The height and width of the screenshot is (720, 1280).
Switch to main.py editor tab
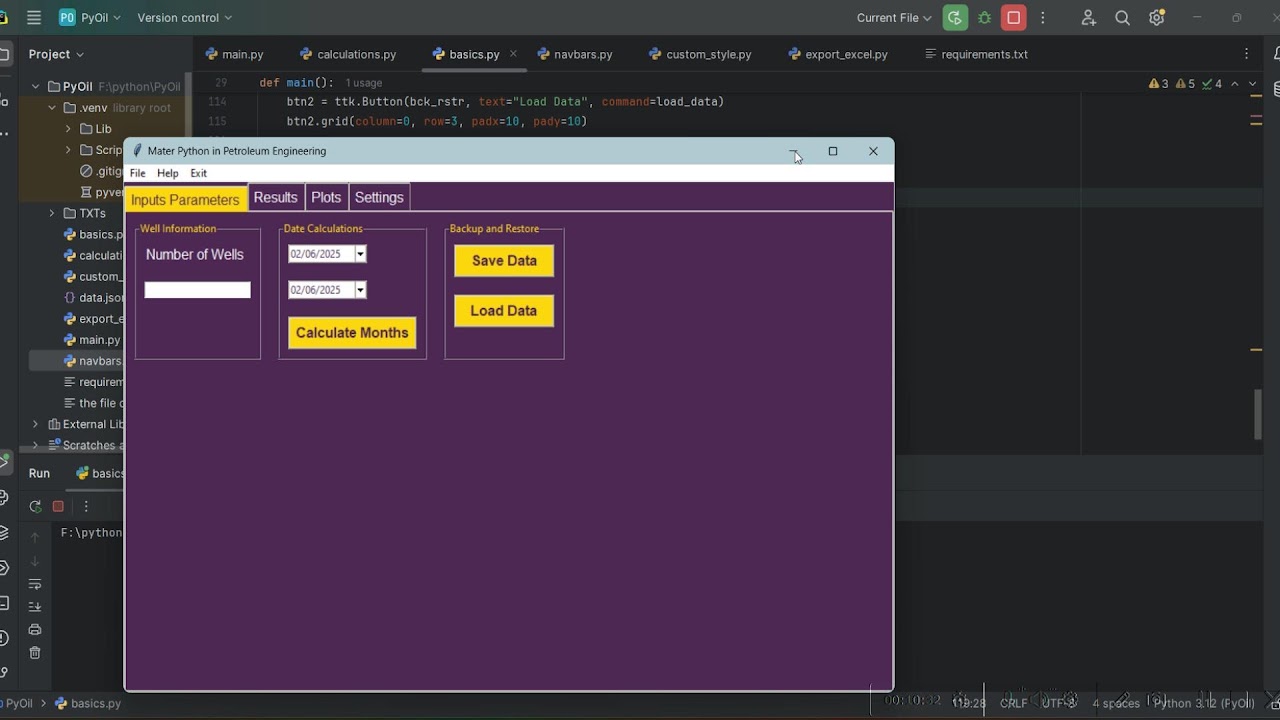pyautogui.click(x=234, y=54)
